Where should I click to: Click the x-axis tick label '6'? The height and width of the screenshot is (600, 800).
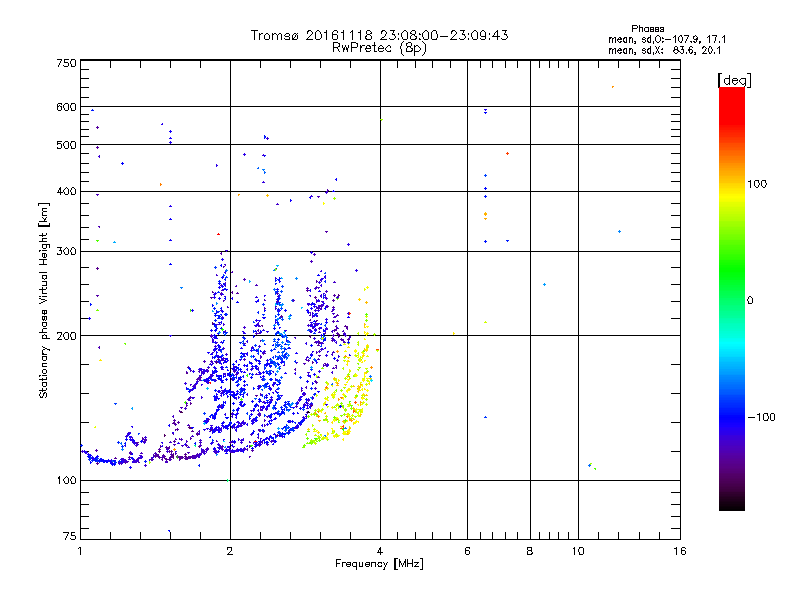[x=467, y=551]
